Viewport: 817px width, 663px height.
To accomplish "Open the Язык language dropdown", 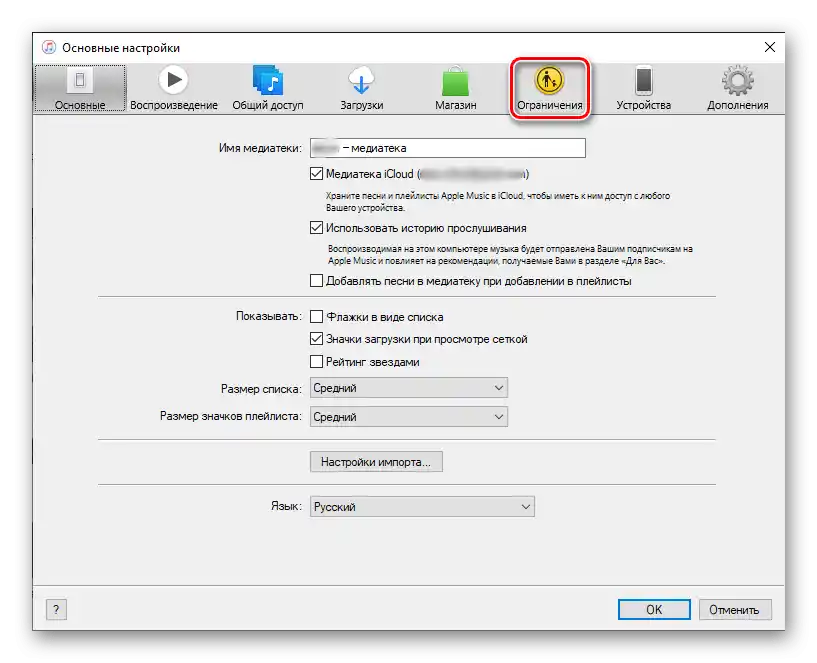I will tap(422, 507).
